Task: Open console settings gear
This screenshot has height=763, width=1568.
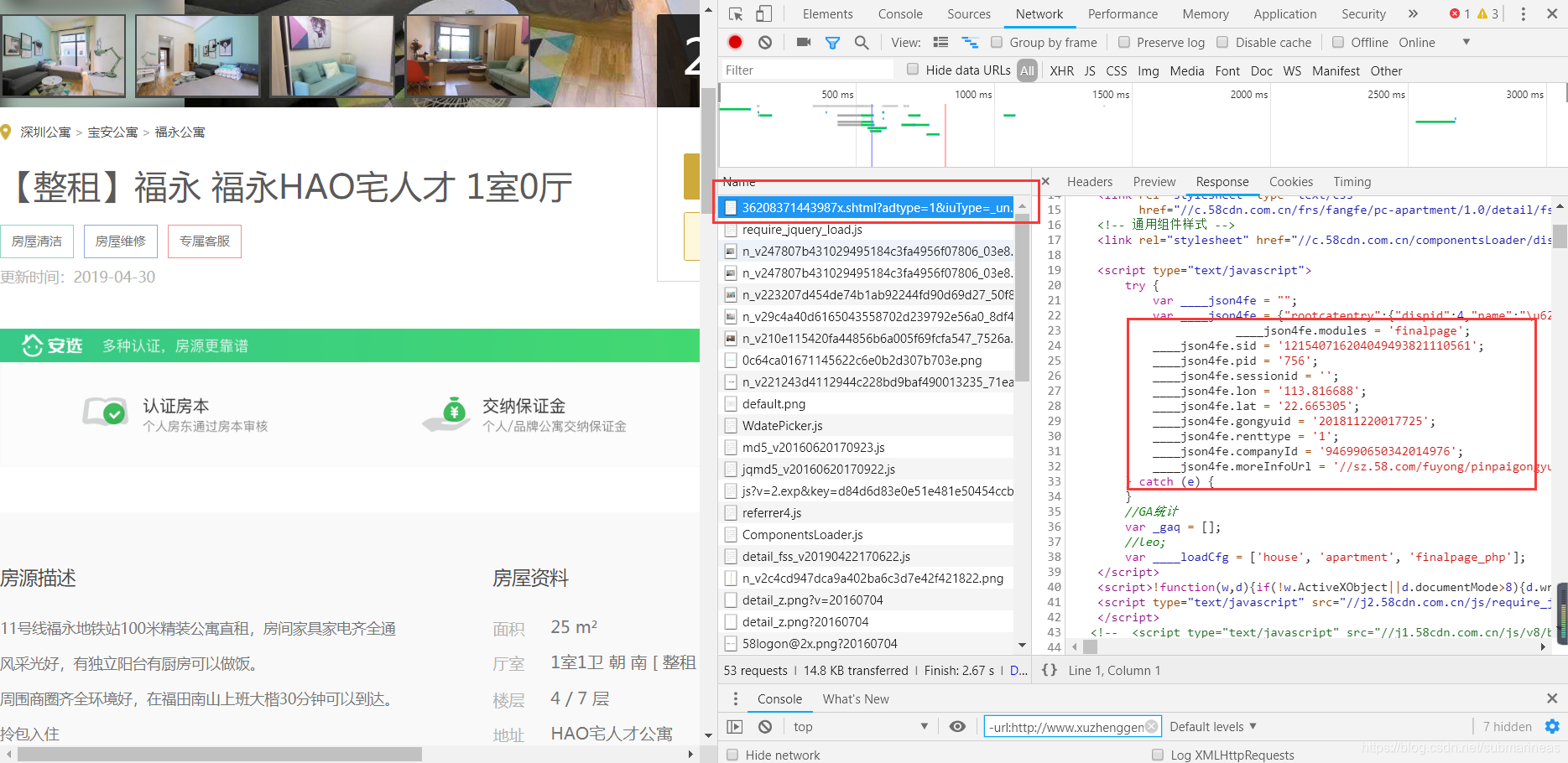Action: click(x=1552, y=727)
